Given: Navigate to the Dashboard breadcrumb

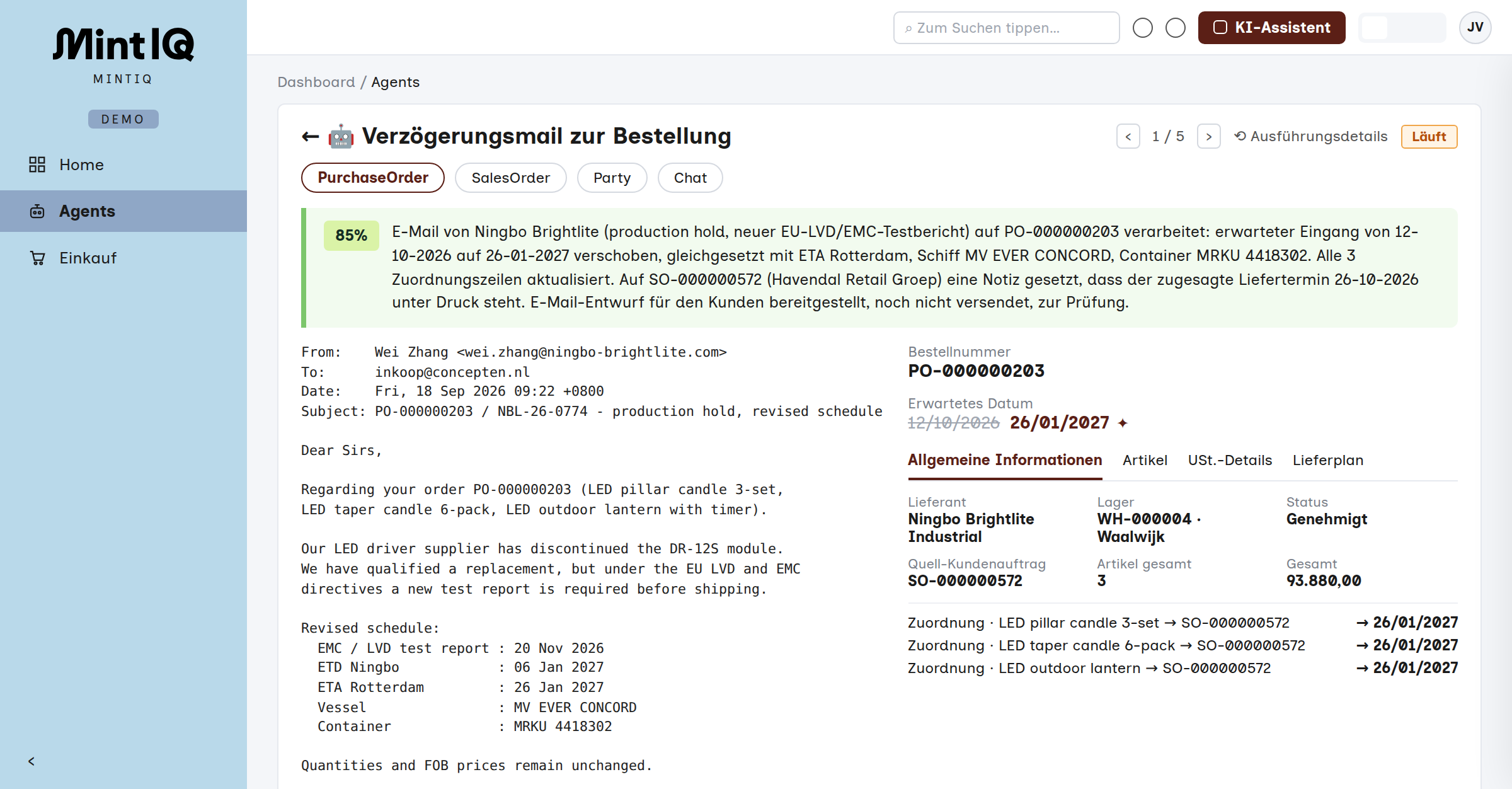Looking at the screenshot, I should 316,82.
